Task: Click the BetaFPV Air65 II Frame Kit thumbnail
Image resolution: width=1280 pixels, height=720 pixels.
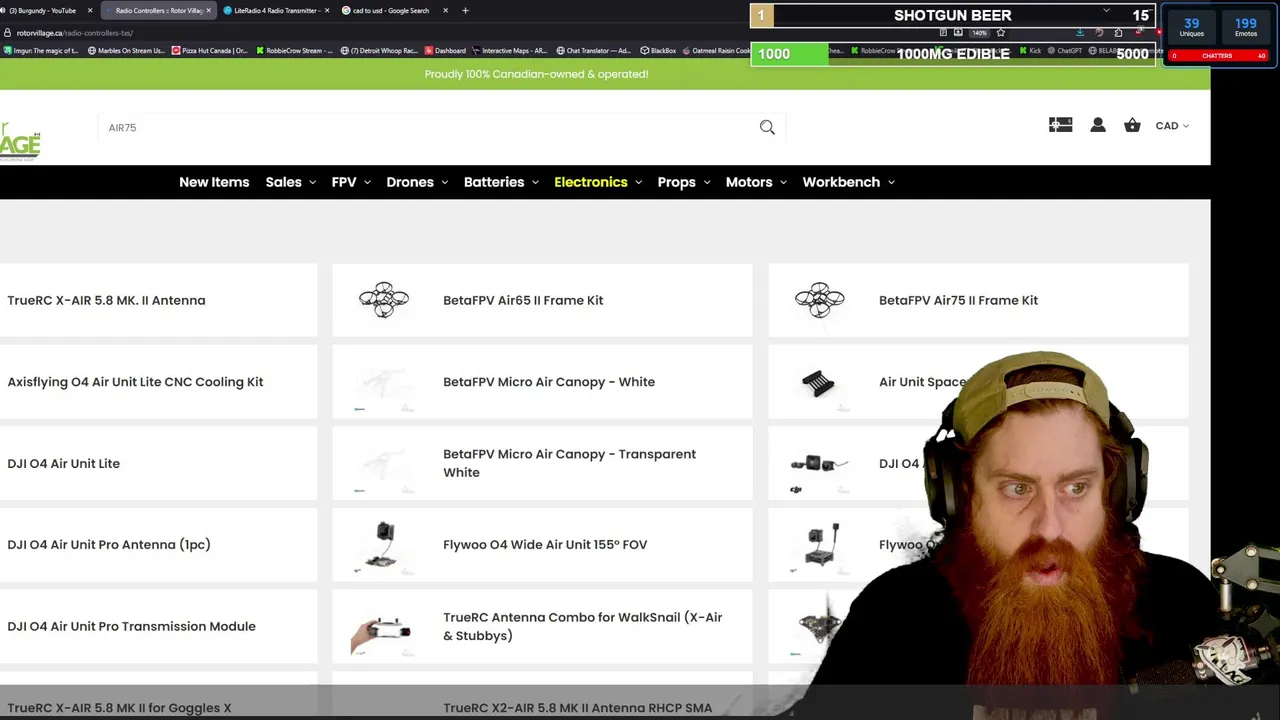Action: [384, 300]
